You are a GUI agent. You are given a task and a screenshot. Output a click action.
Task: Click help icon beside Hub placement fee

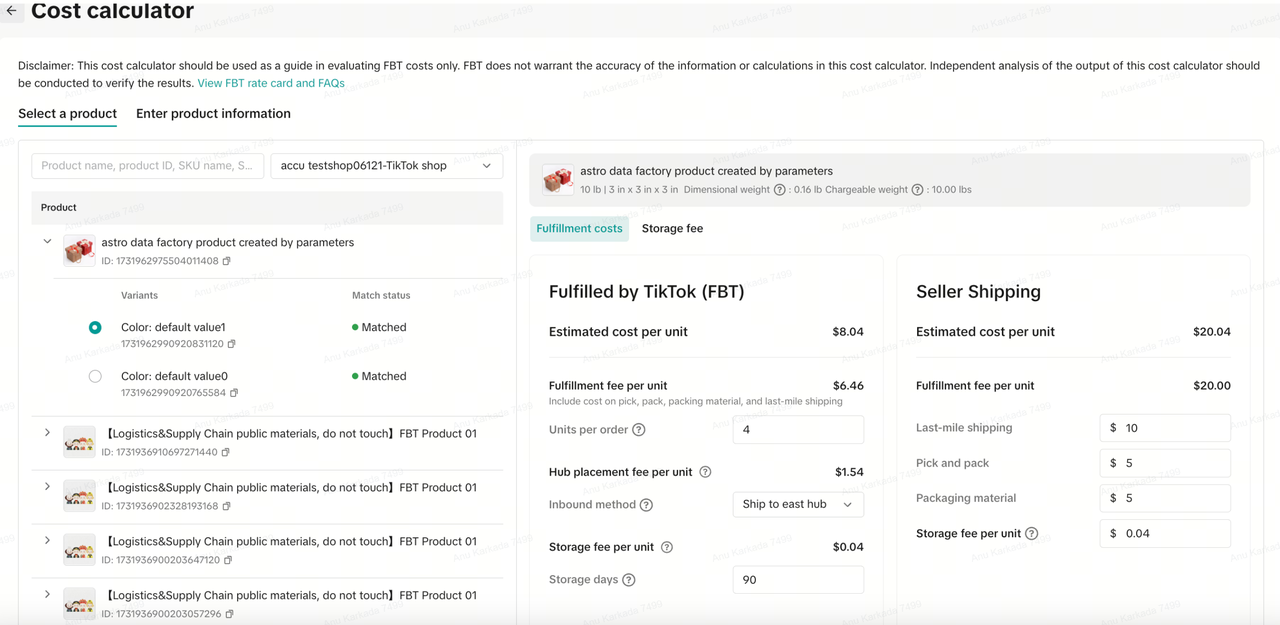pyautogui.click(x=705, y=472)
